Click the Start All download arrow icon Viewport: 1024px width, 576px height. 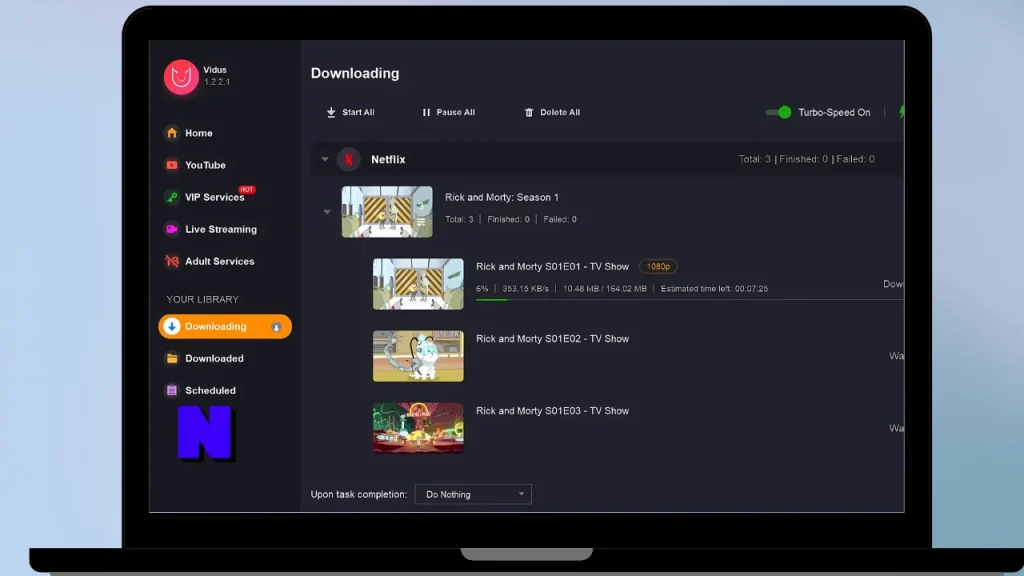click(331, 112)
